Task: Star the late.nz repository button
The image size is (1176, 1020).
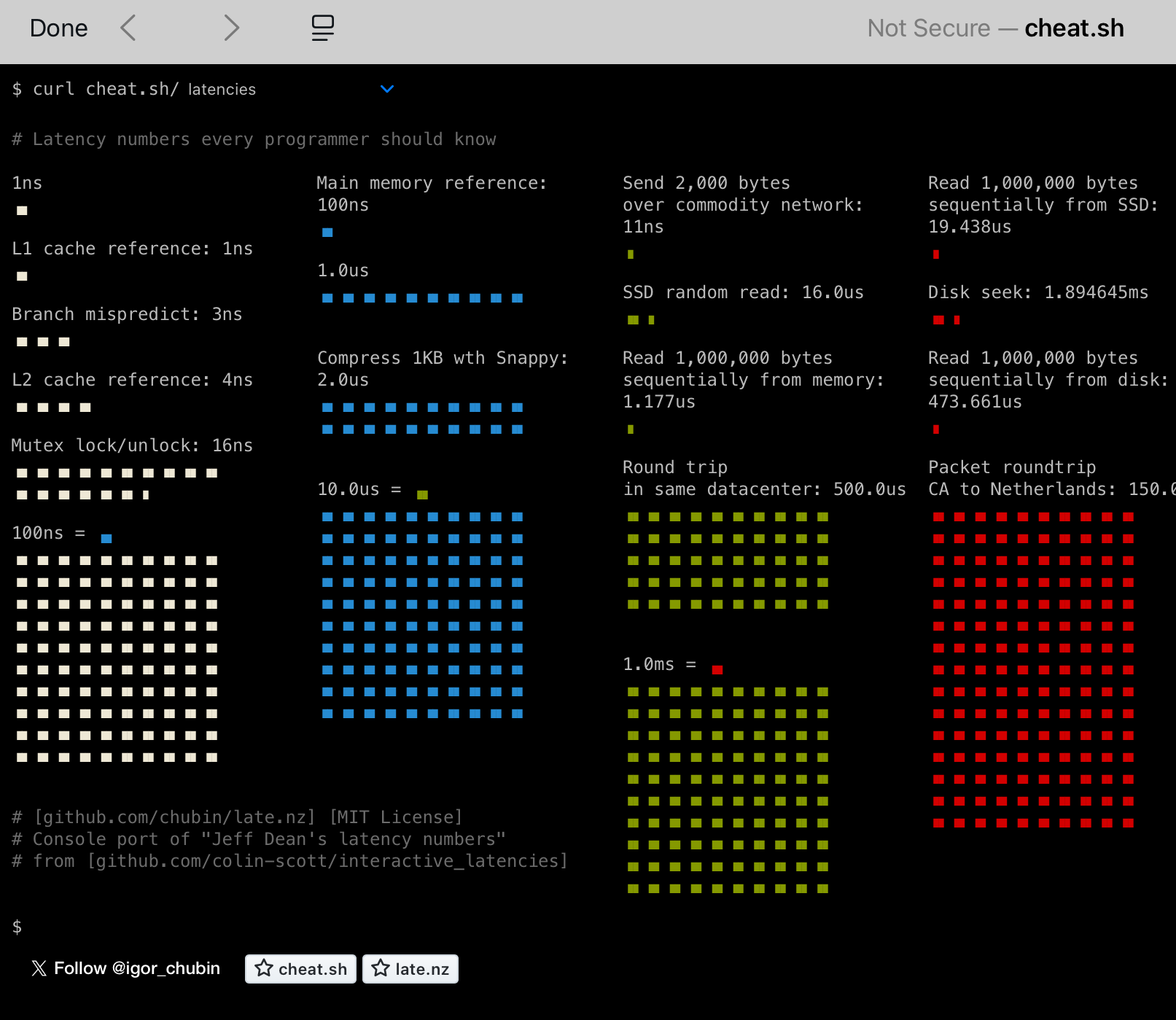Action: coord(410,969)
